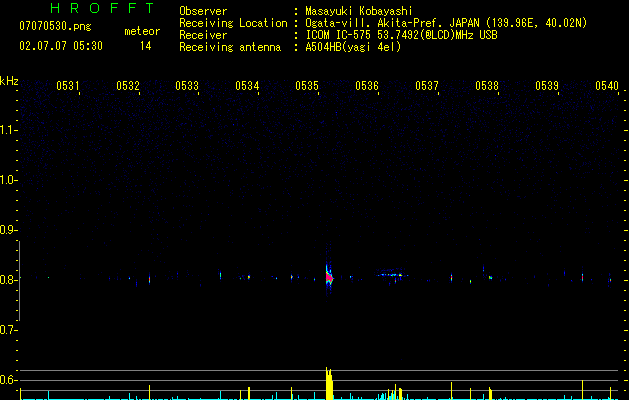This screenshot has height=400, width=629.
Task: Select the file name 07070530.png
Action: [x=55, y=27]
